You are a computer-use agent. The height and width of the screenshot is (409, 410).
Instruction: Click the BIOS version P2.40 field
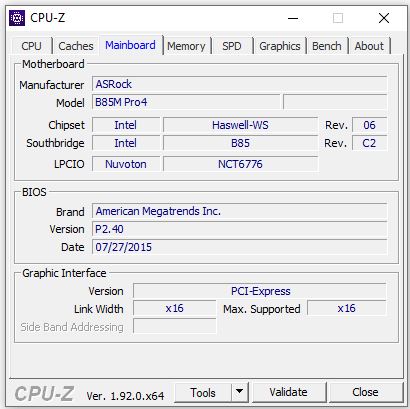[239, 229]
